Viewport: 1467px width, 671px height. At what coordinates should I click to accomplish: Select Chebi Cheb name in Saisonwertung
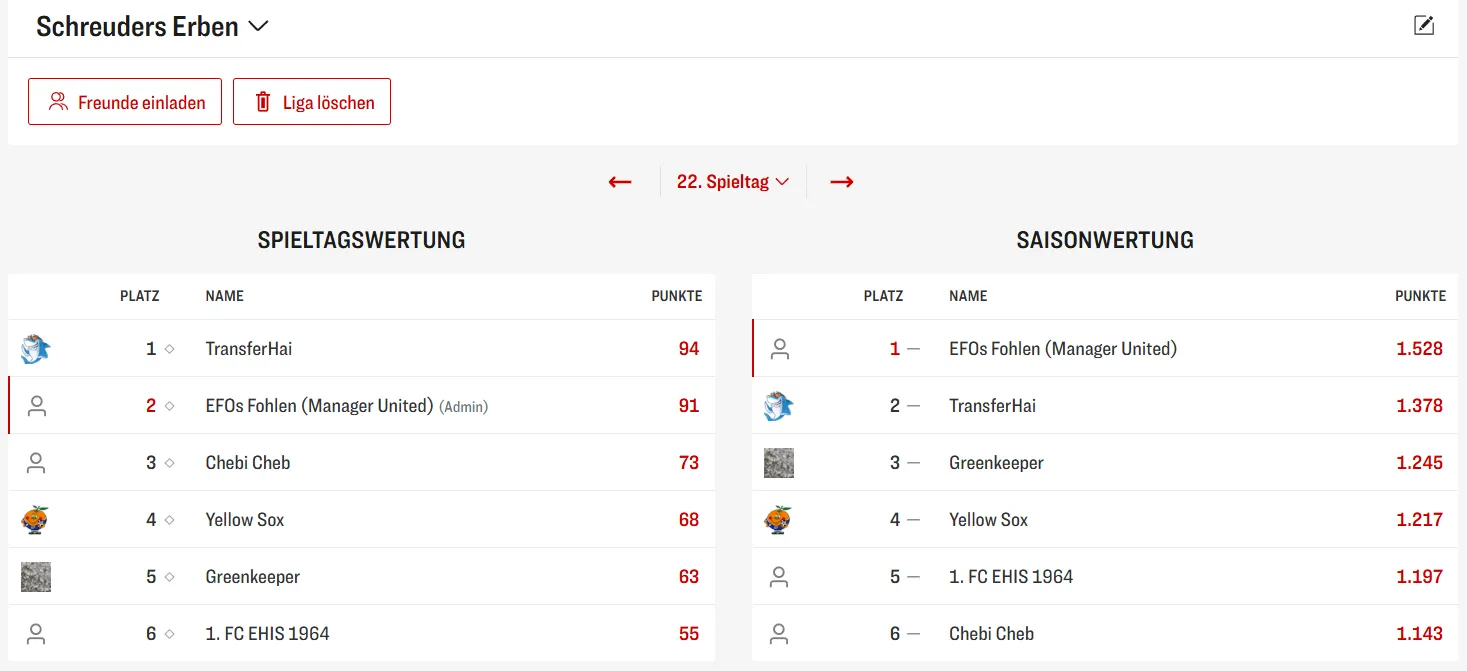coord(991,634)
